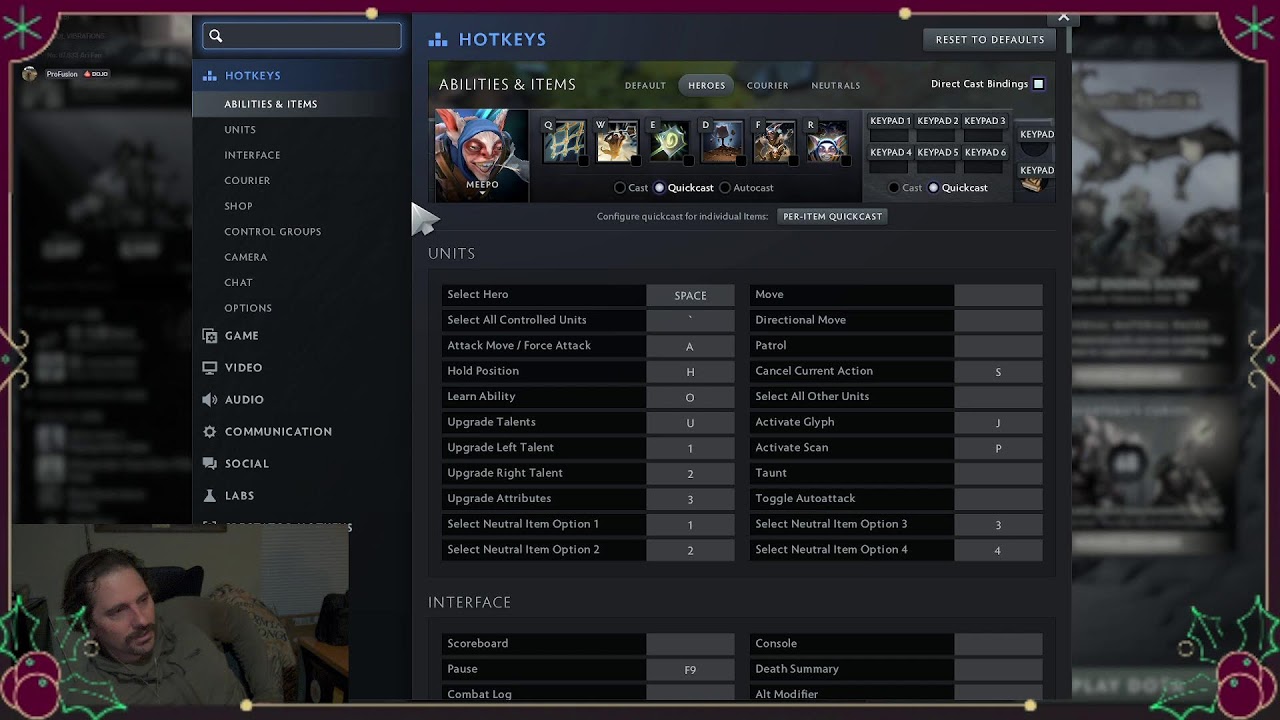This screenshot has height=720, width=1280.
Task: Rebind the Select Hero key showing SPACE
Action: coord(690,295)
